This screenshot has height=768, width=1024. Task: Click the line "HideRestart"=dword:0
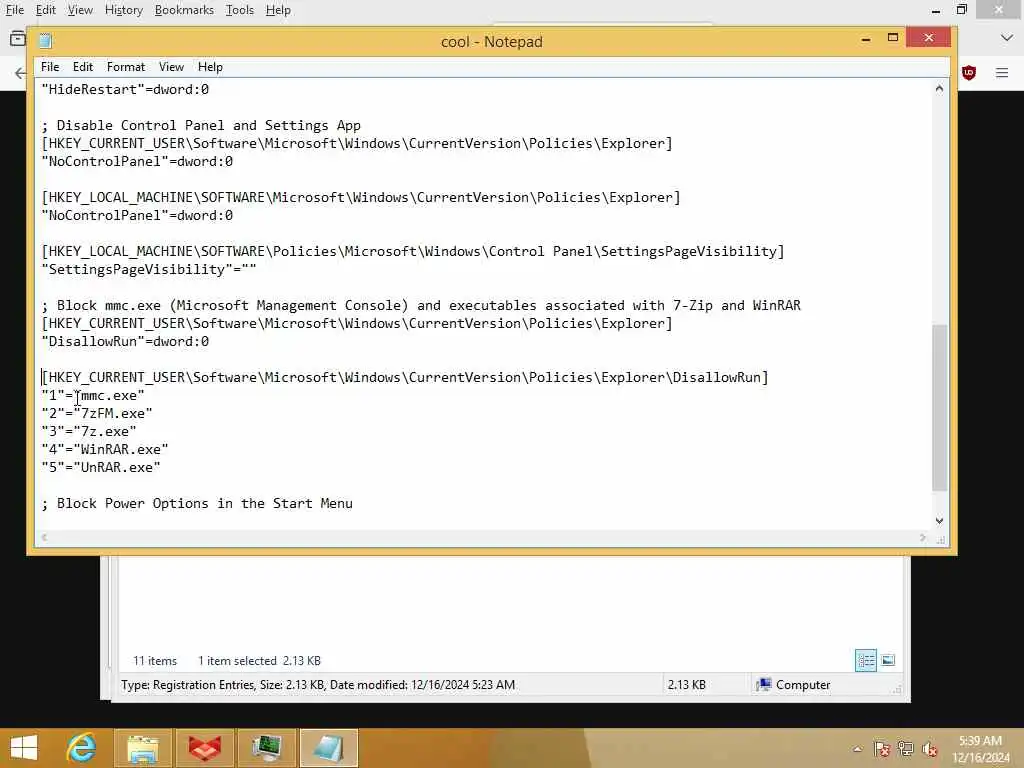(125, 89)
